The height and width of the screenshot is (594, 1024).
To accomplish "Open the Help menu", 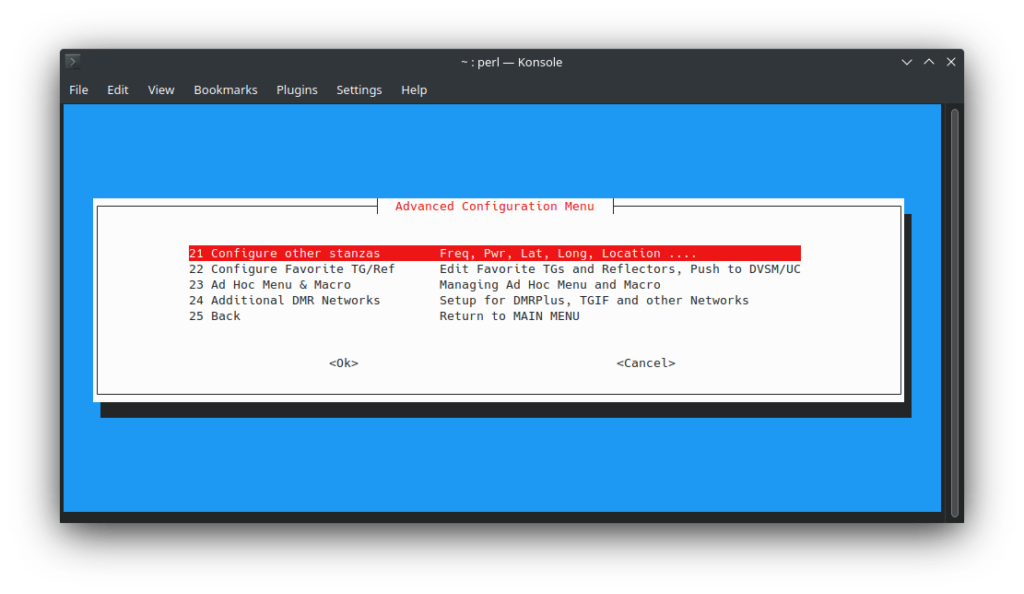I will coord(413,90).
